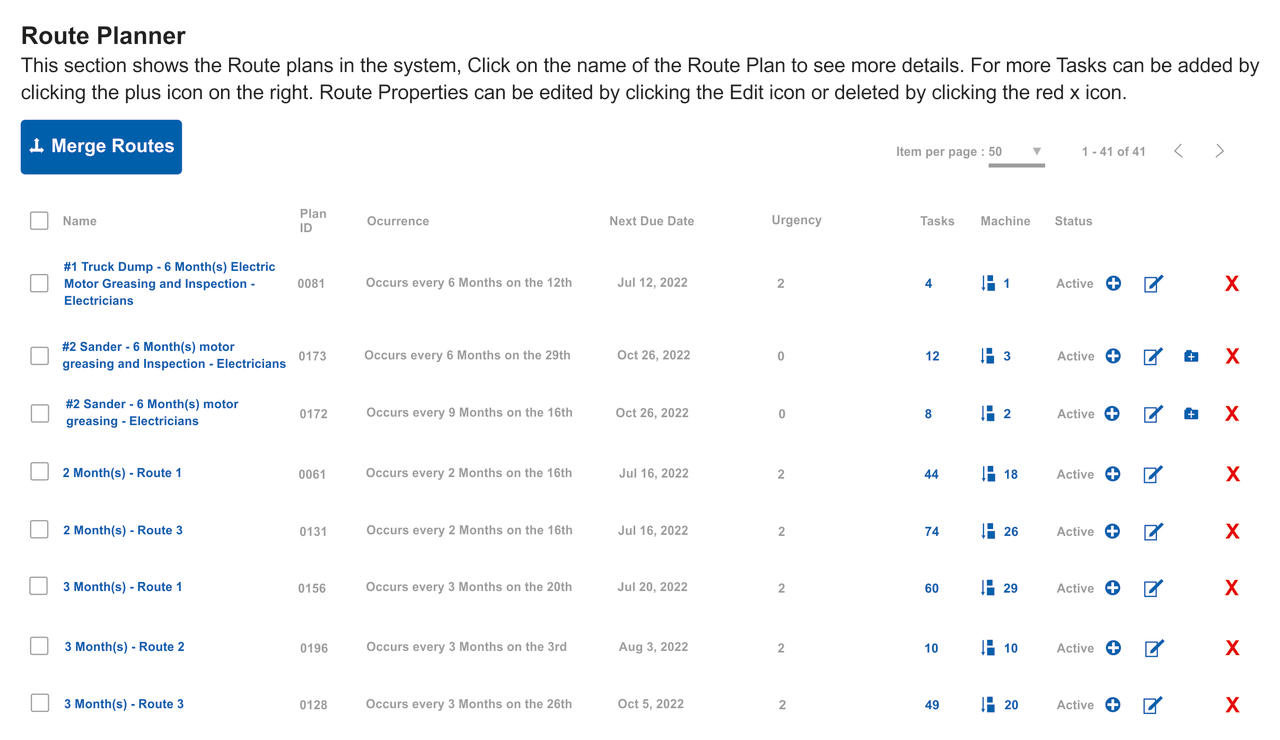The height and width of the screenshot is (740, 1280).
Task: Open the 74 tasks count link
Action: [932, 532]
